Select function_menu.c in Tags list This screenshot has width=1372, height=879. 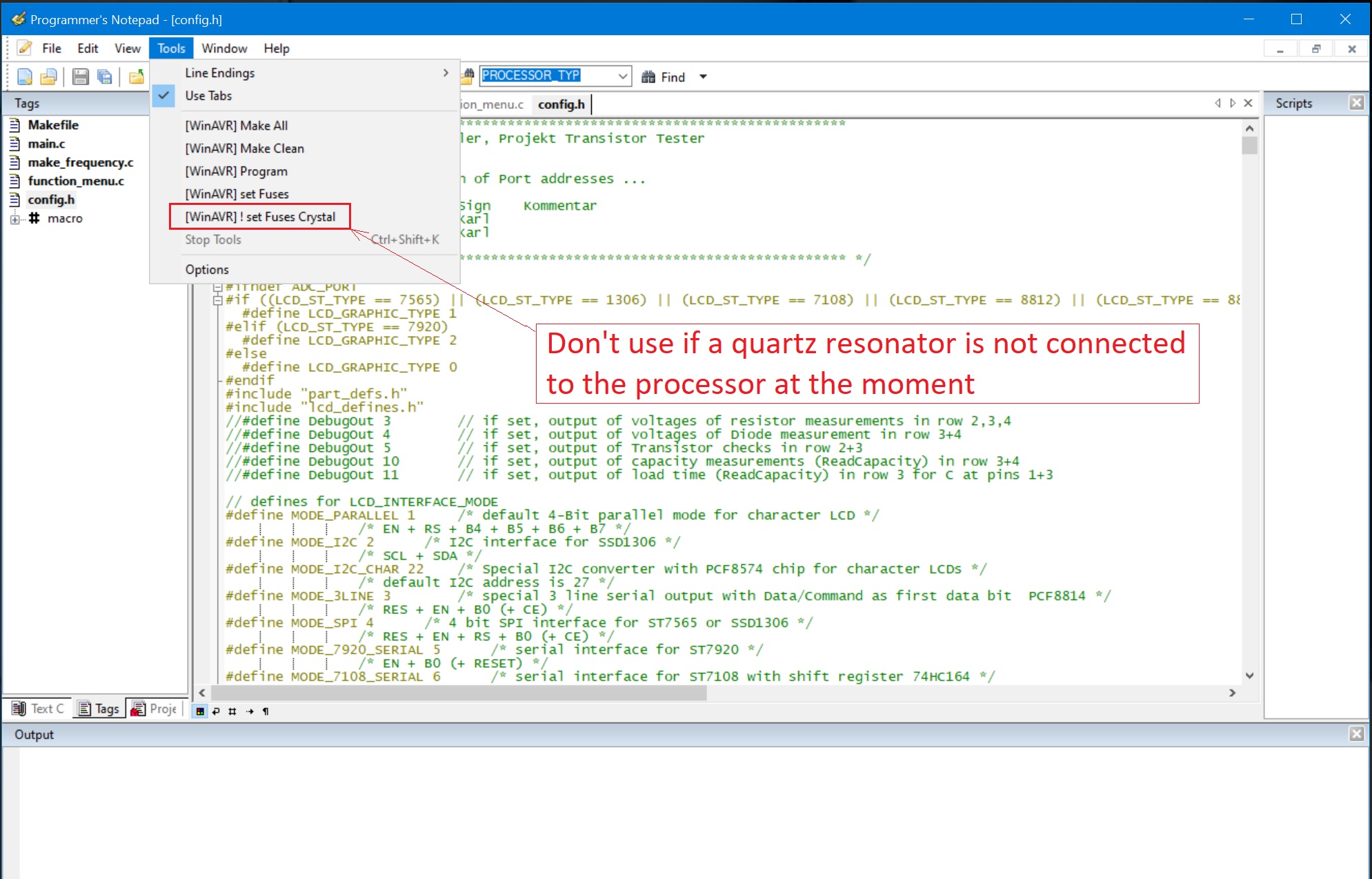(x=76, y=181)
